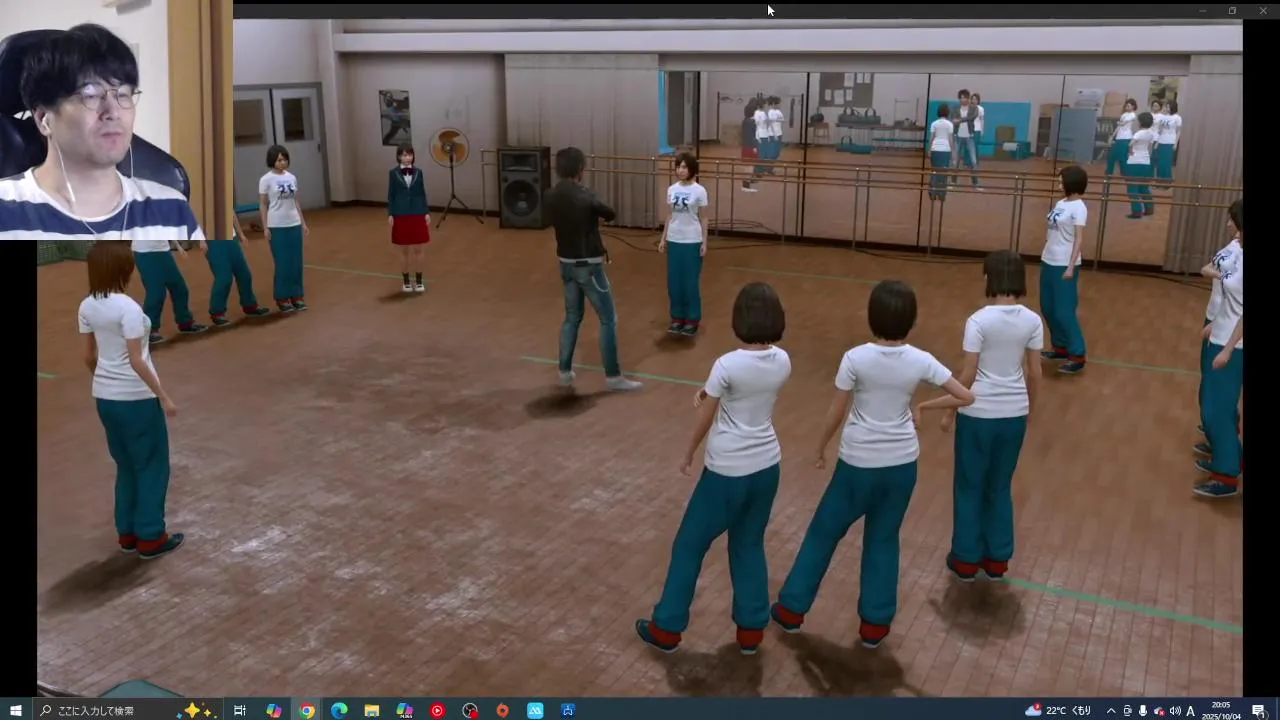
Task: Open OneDrive sync status icon
Action: tap(1159, 710)
